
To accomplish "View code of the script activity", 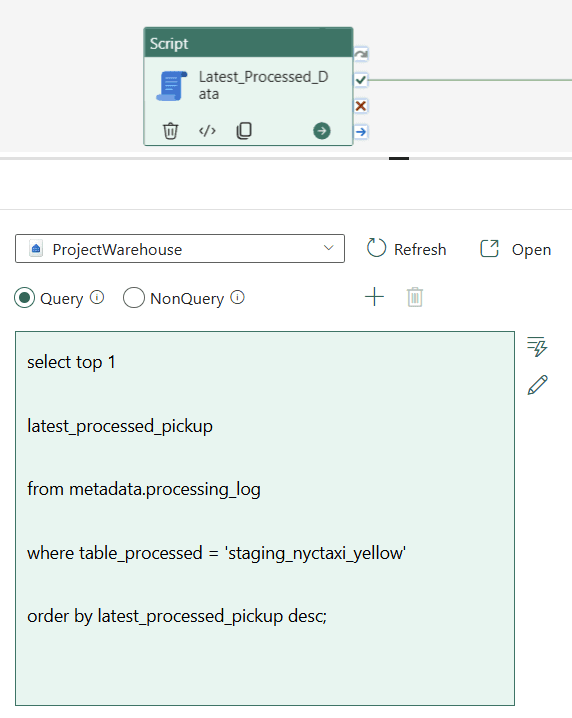I will 207,131.
